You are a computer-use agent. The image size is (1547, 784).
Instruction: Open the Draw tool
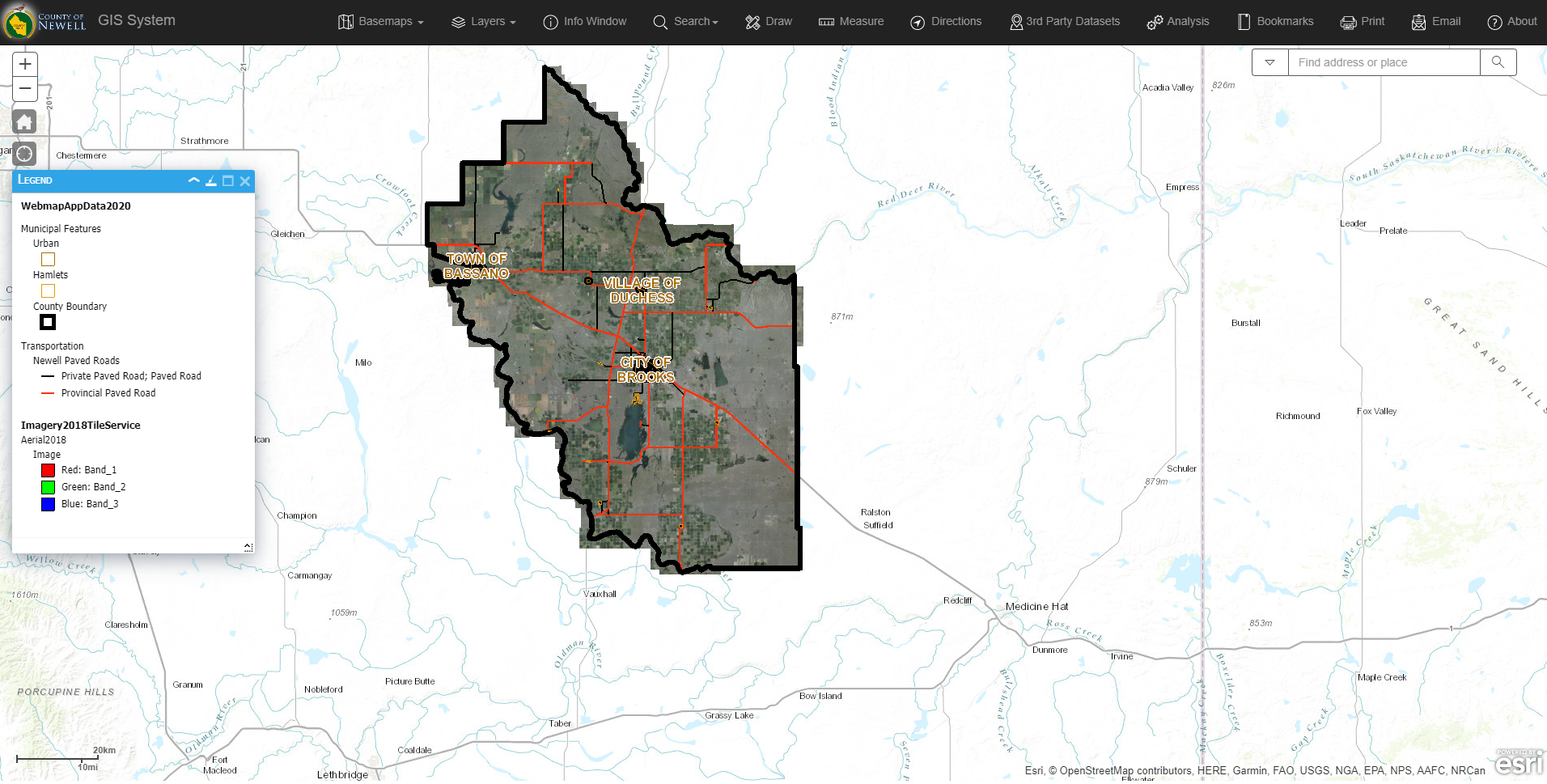[x=768, y=22]
